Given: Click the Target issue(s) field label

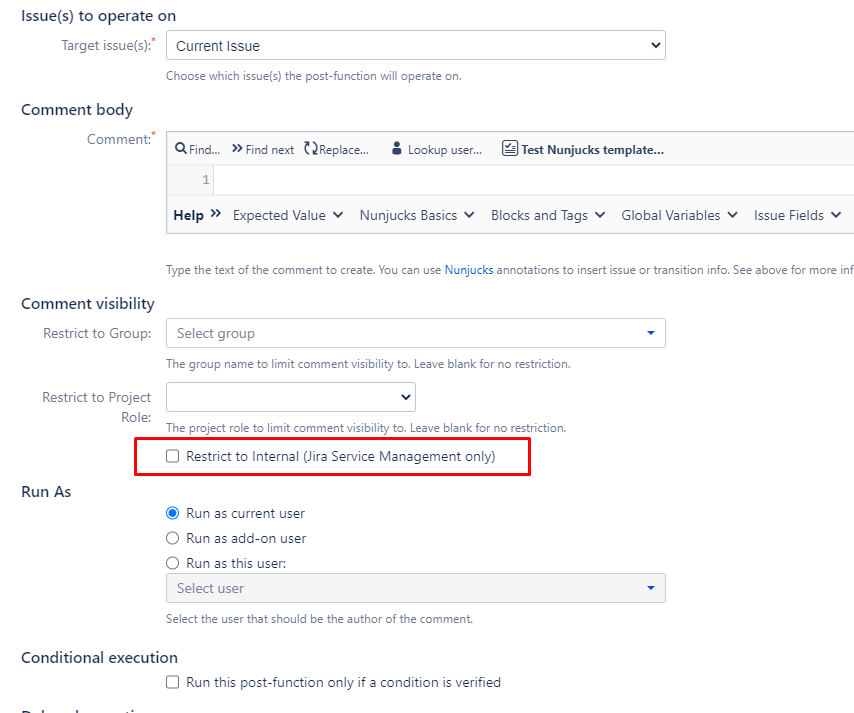Looking at the screenshot, I should point(106,45).
